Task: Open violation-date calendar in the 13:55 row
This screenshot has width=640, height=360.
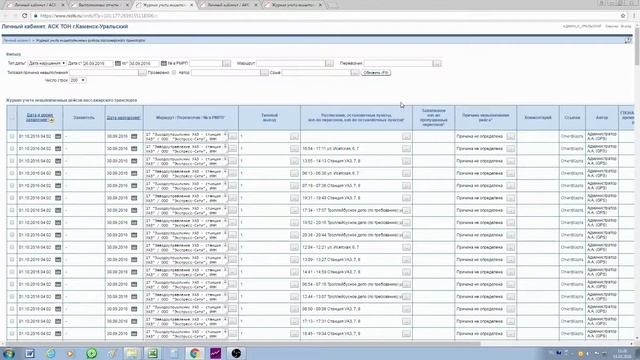Action: pos(134,161)
